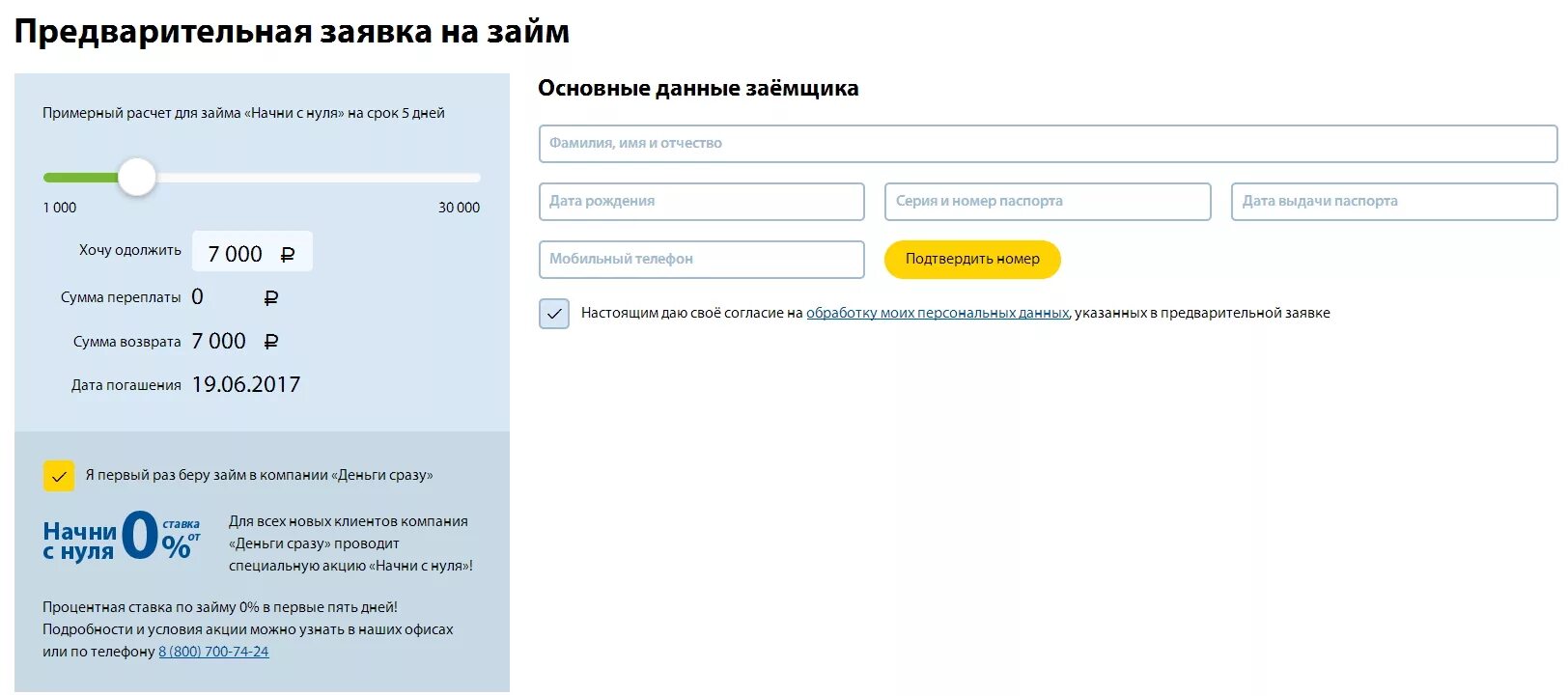
Task: Click the Примерный расчет для займа text
Action: pos(243,113)
